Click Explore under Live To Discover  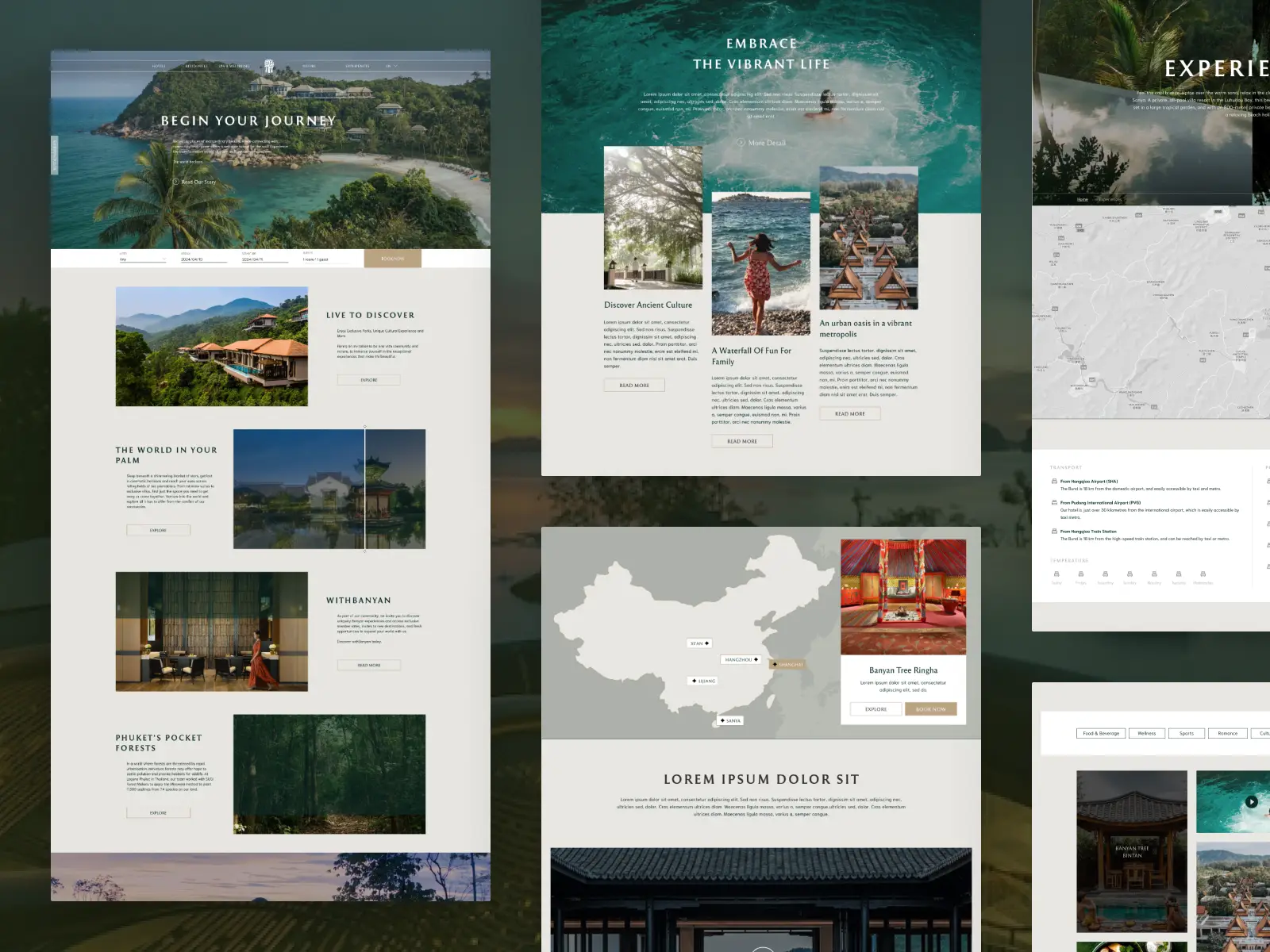click(368, 380)
